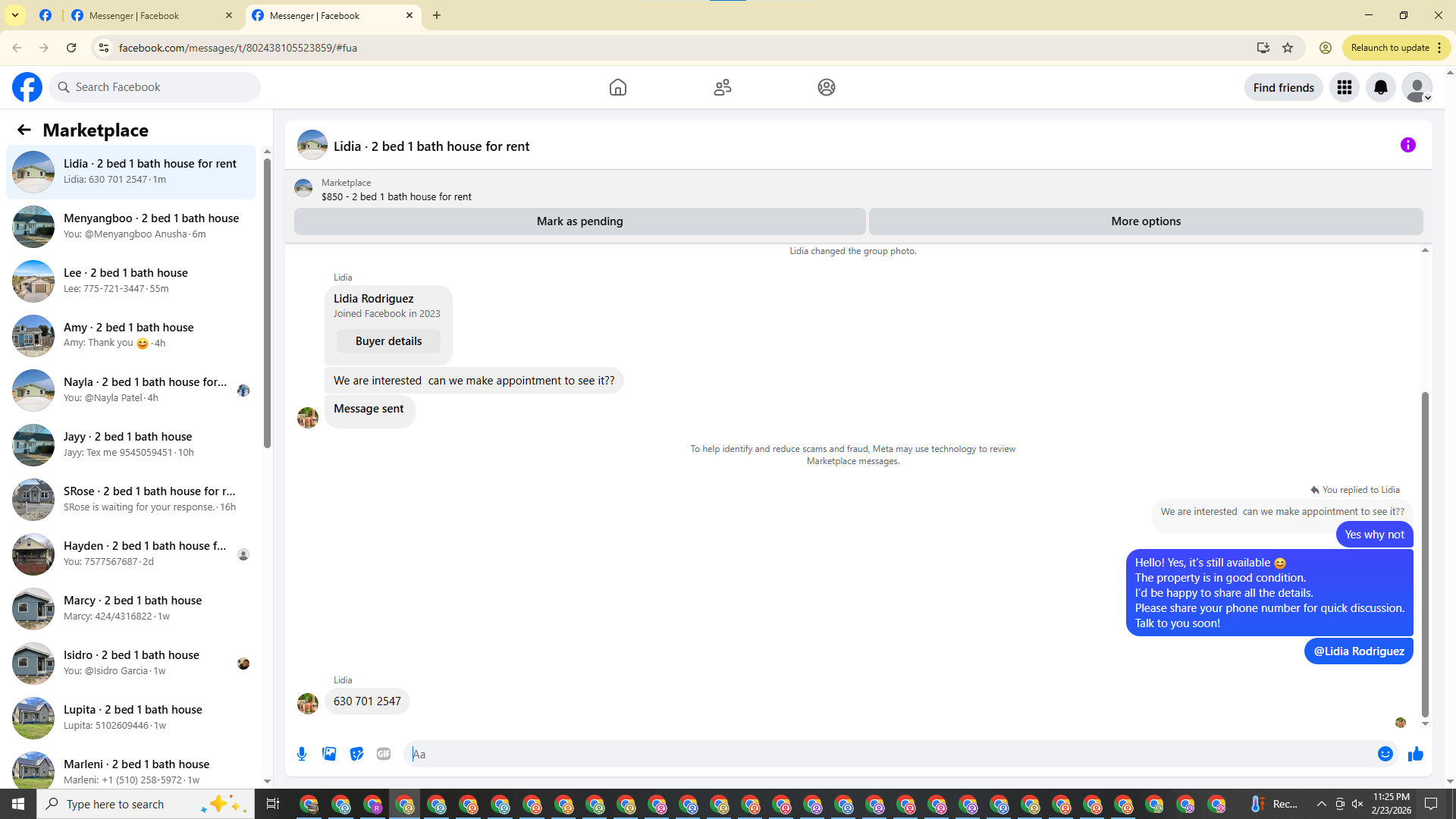
Task: Click the conversation list scrollbar
Action: pyautogui.click(x=267, y=303)
